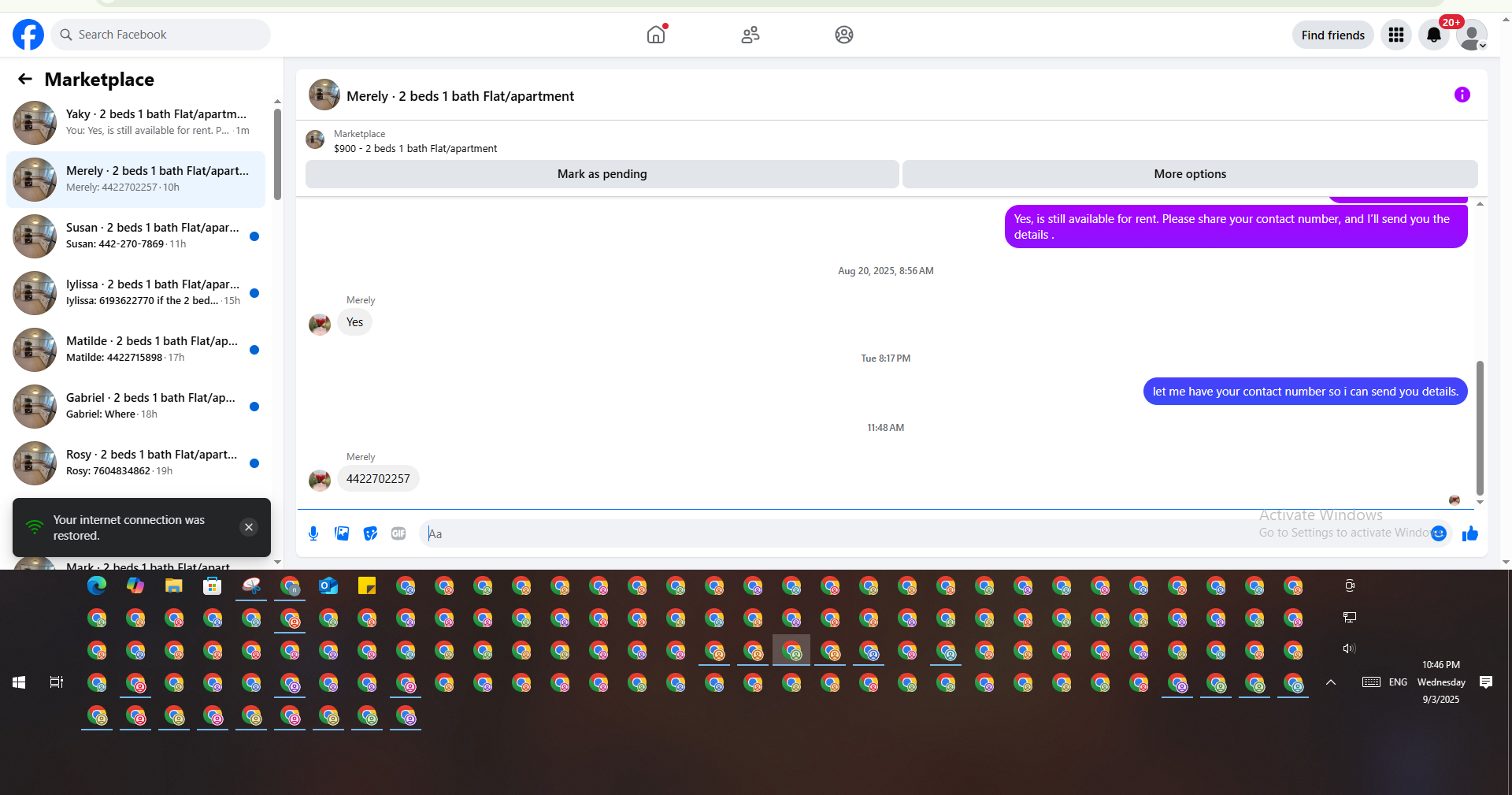This screenshot has height=795, width=1512.
Task: Click the listing thumbnail beside the chat title
Action: (324, 95)
